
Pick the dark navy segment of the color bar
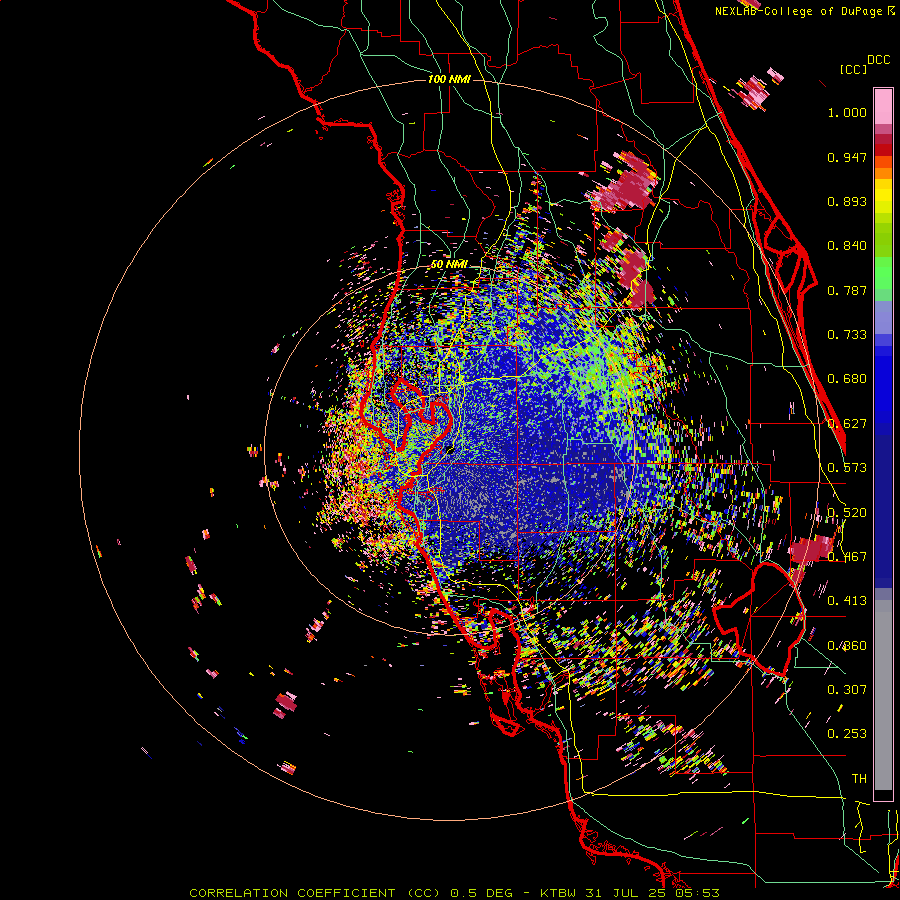pos(883,508)
